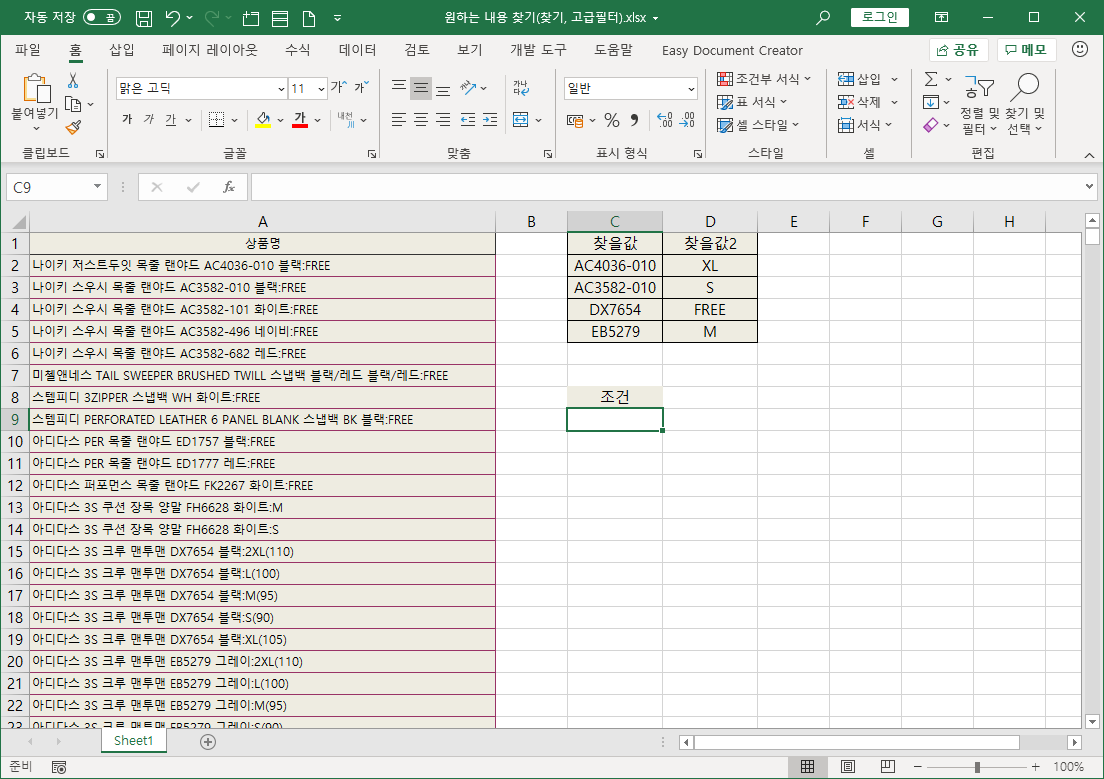Click 정렬 및 필터 button

(979, 104)
